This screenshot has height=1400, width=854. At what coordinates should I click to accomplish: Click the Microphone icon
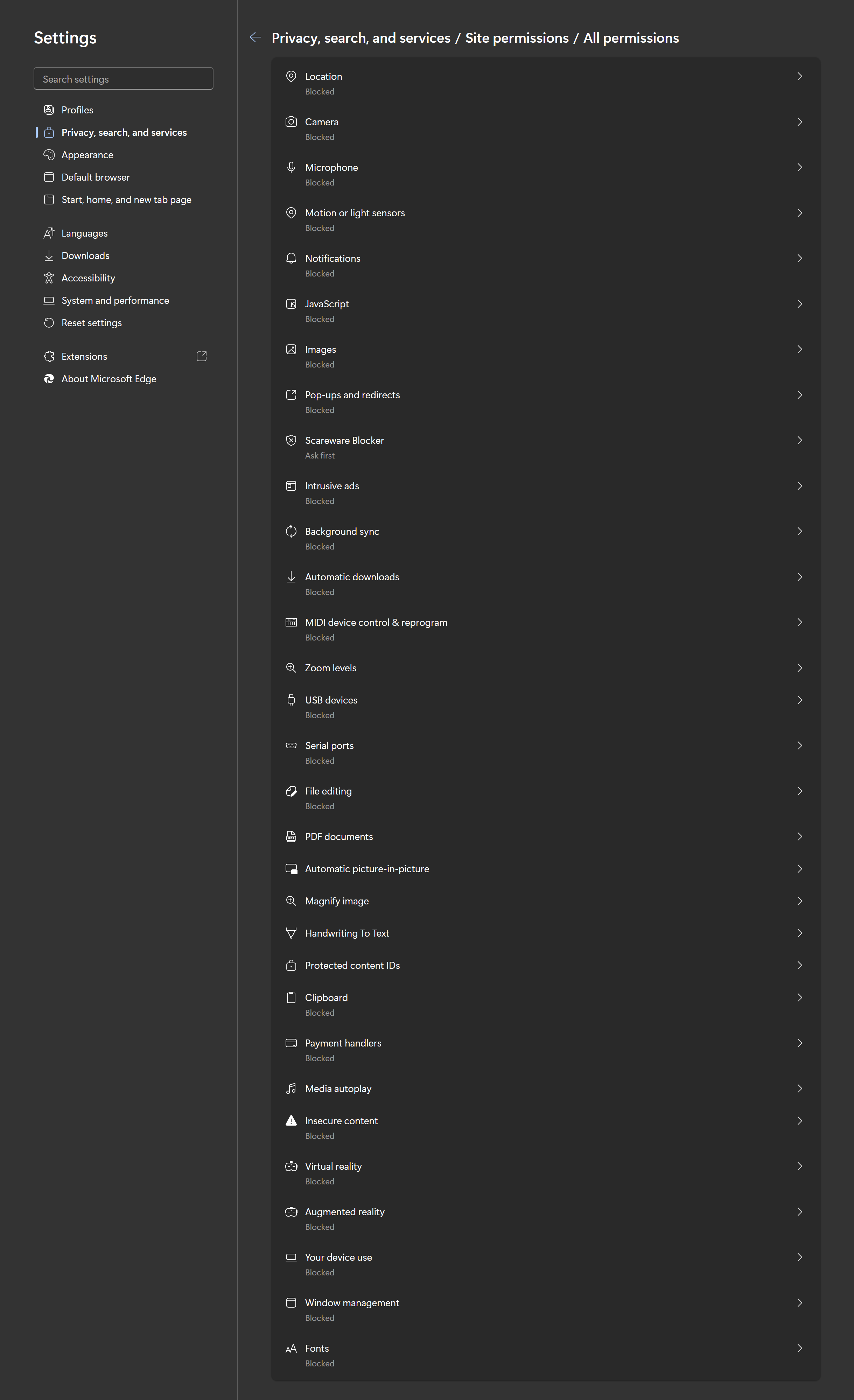pyautogui.click(x=291, y=167)
